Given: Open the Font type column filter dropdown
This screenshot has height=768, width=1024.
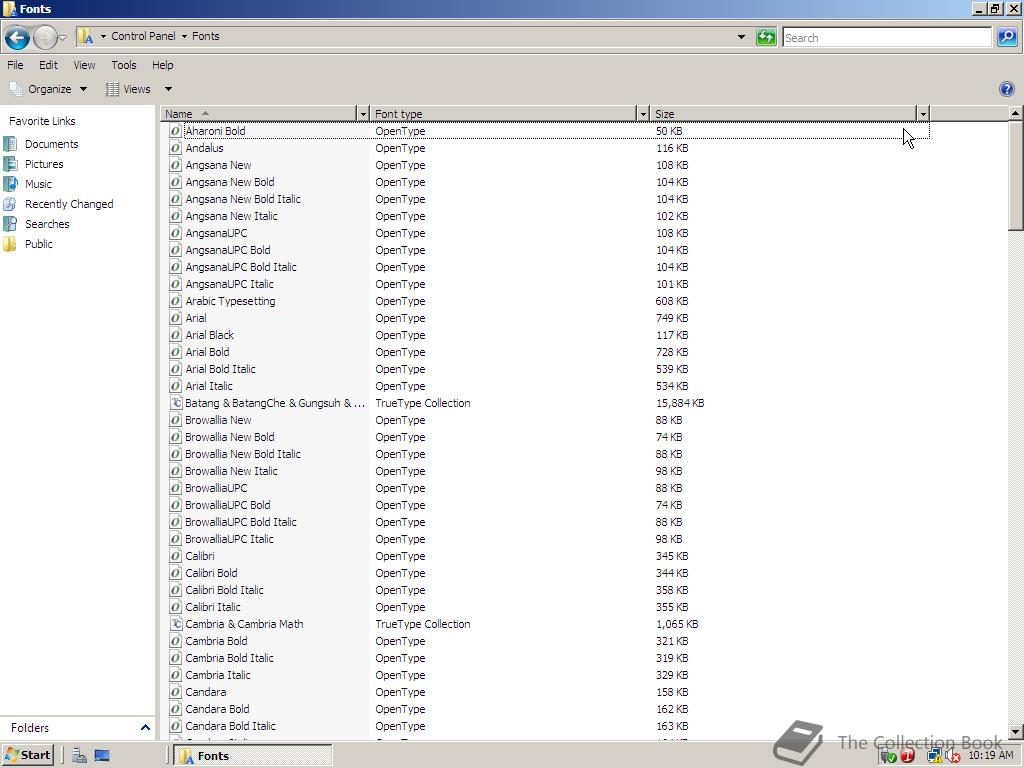Looking at the screenshot, I should point(643,114).
